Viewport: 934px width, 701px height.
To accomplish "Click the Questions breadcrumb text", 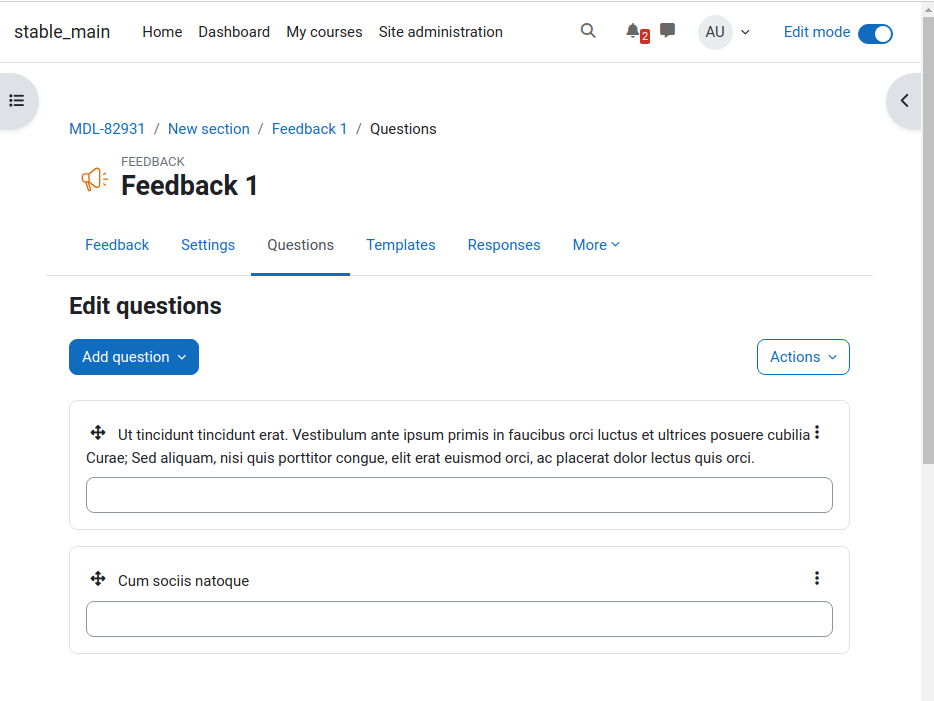I will coord(403,129).
